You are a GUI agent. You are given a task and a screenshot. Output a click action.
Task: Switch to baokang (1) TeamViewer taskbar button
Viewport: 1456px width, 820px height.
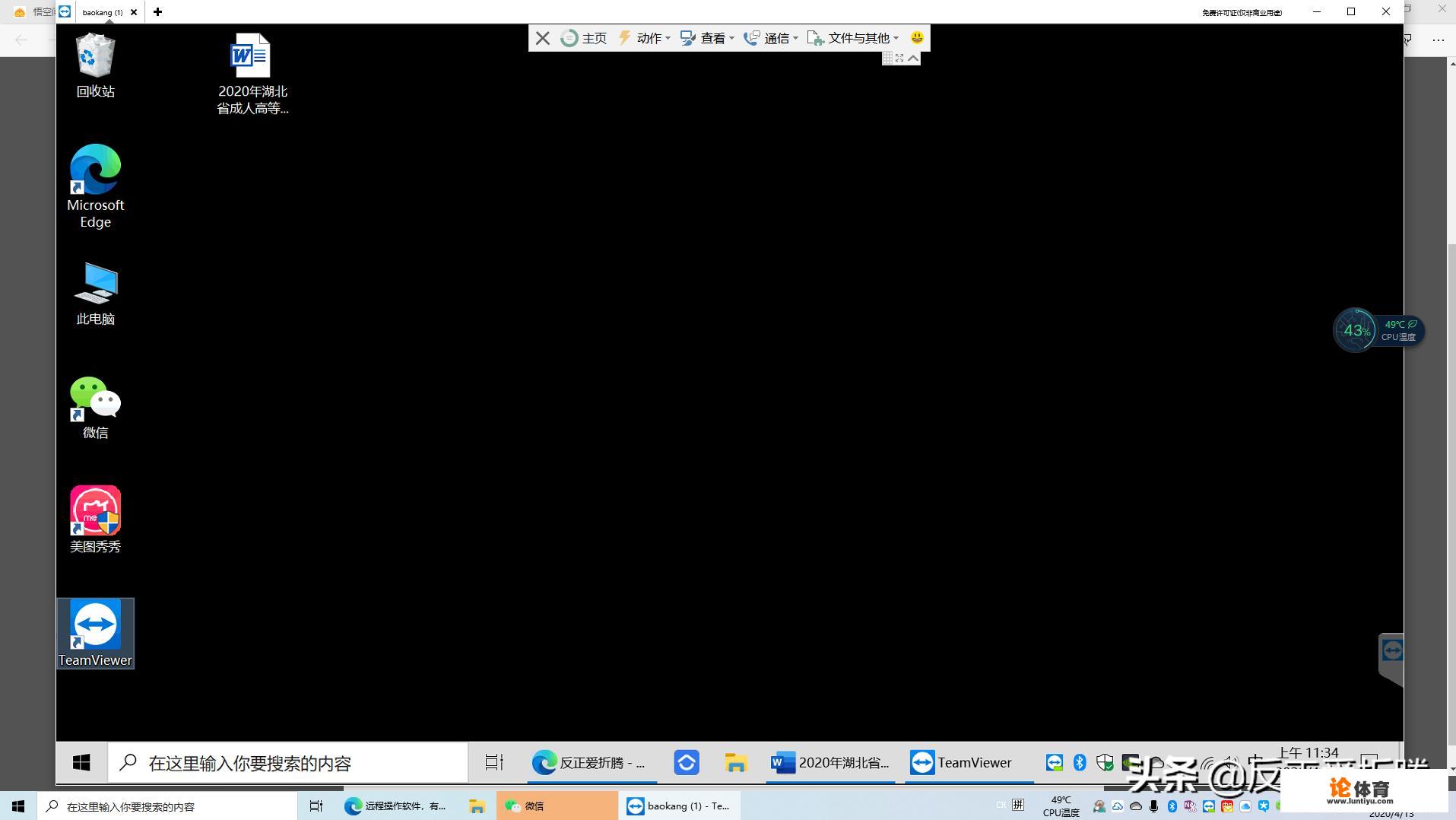pos(680,806)
